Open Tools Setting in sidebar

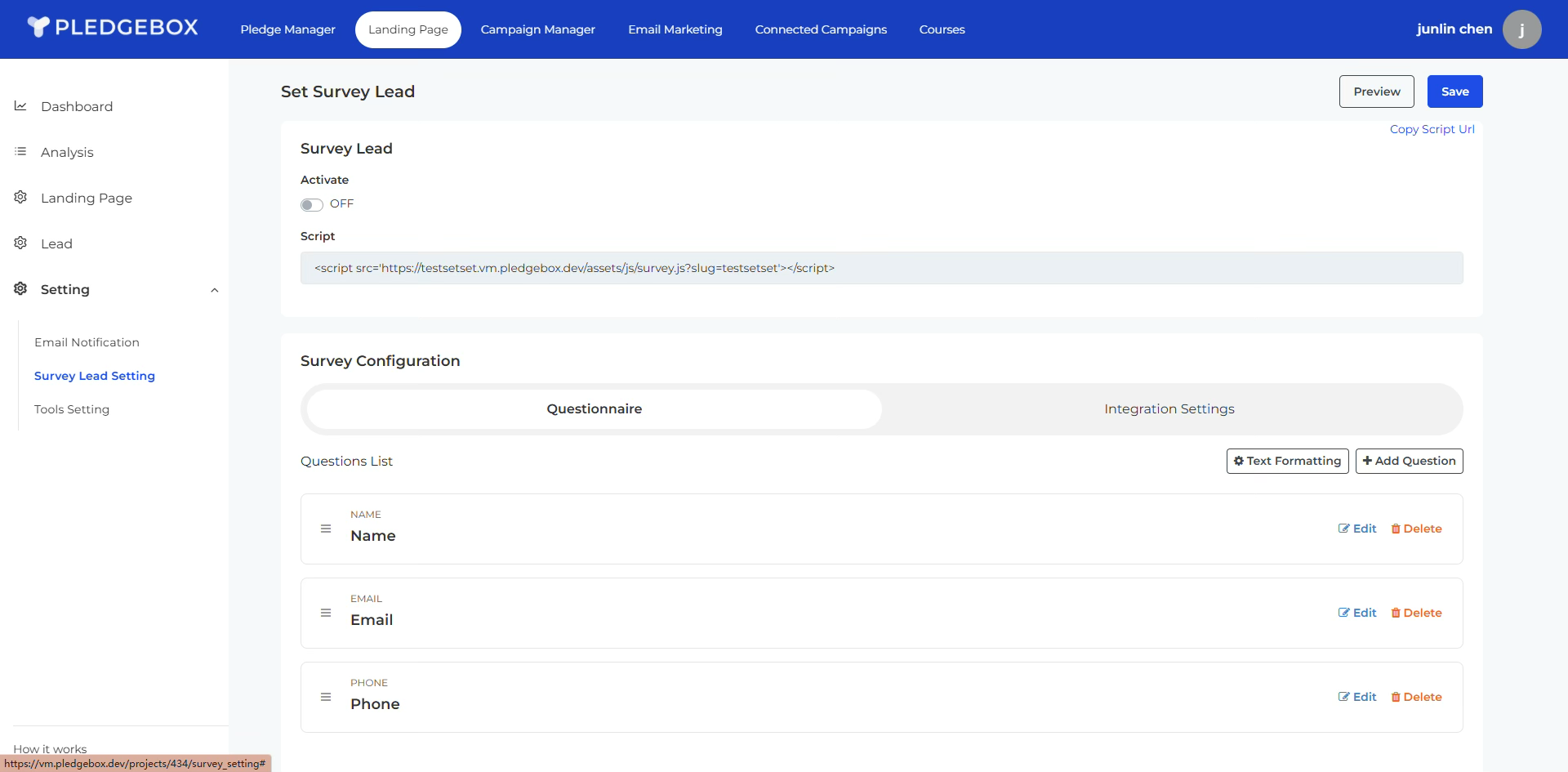pos(72,409)
